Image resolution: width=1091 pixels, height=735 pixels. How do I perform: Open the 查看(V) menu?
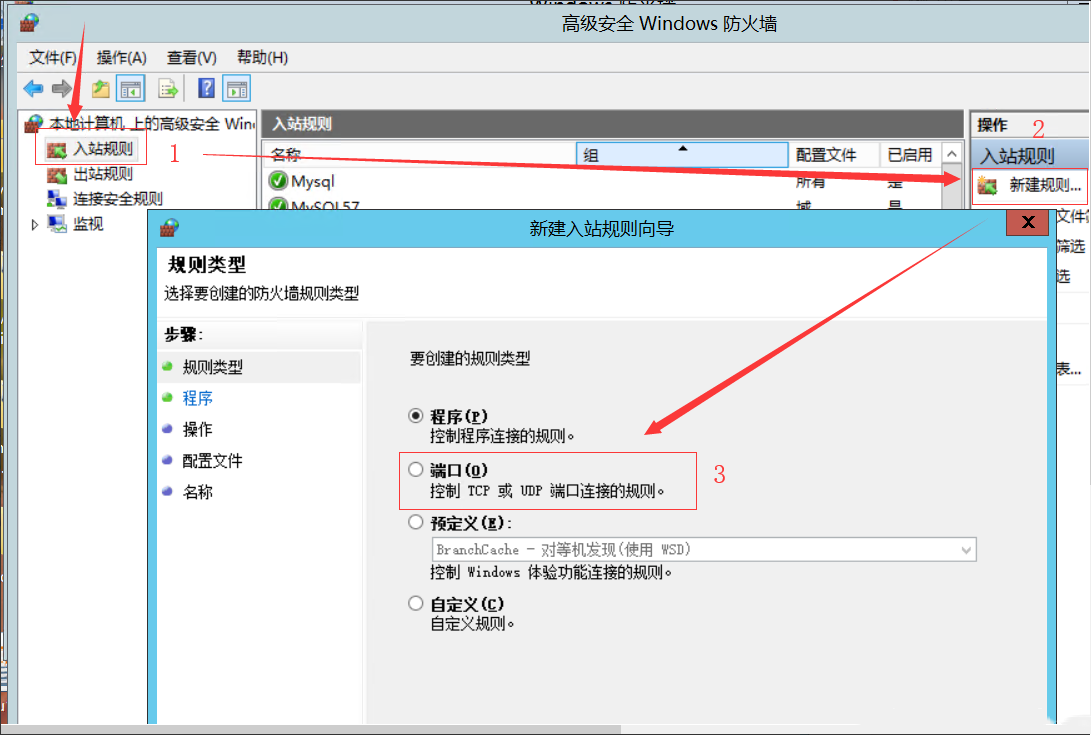coord(191,57)
